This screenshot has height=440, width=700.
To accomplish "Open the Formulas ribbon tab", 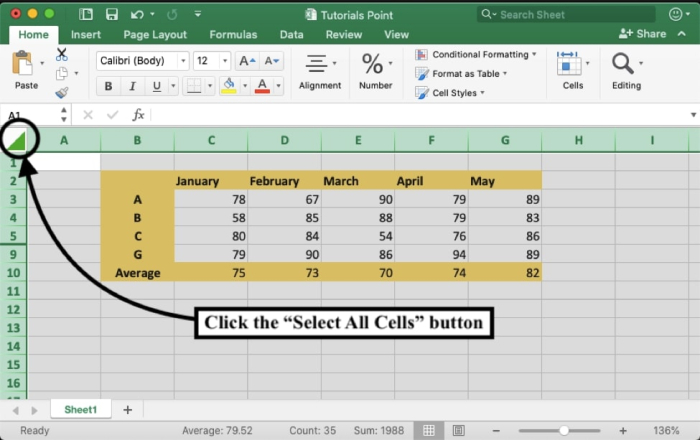I will click(x=232, y=34).
